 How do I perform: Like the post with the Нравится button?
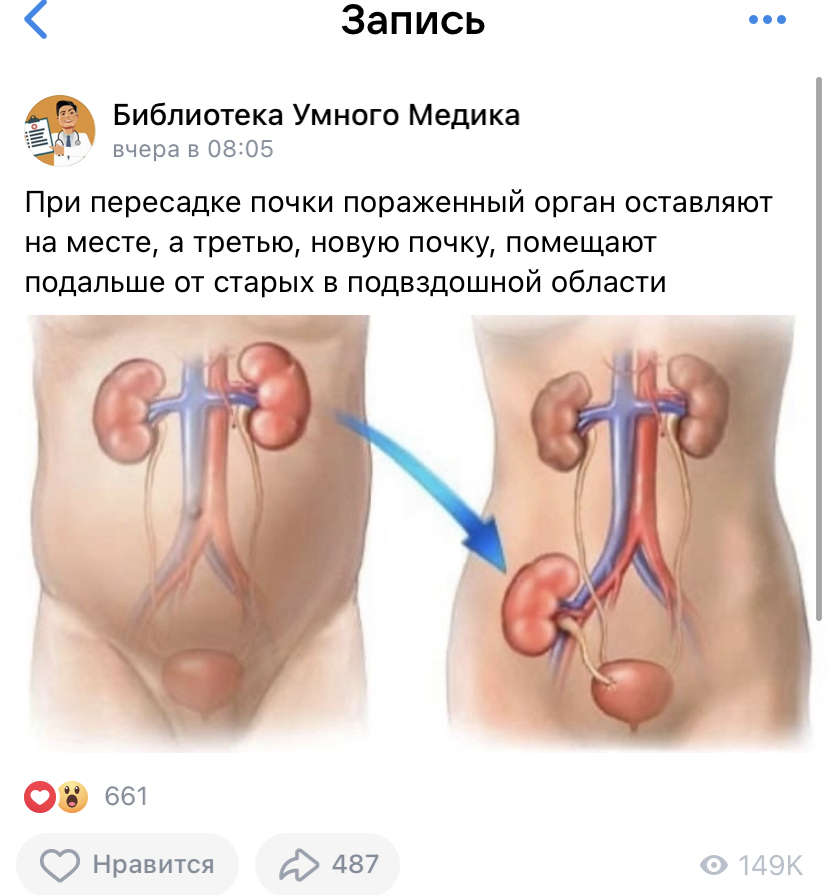[x=127, y=864]
